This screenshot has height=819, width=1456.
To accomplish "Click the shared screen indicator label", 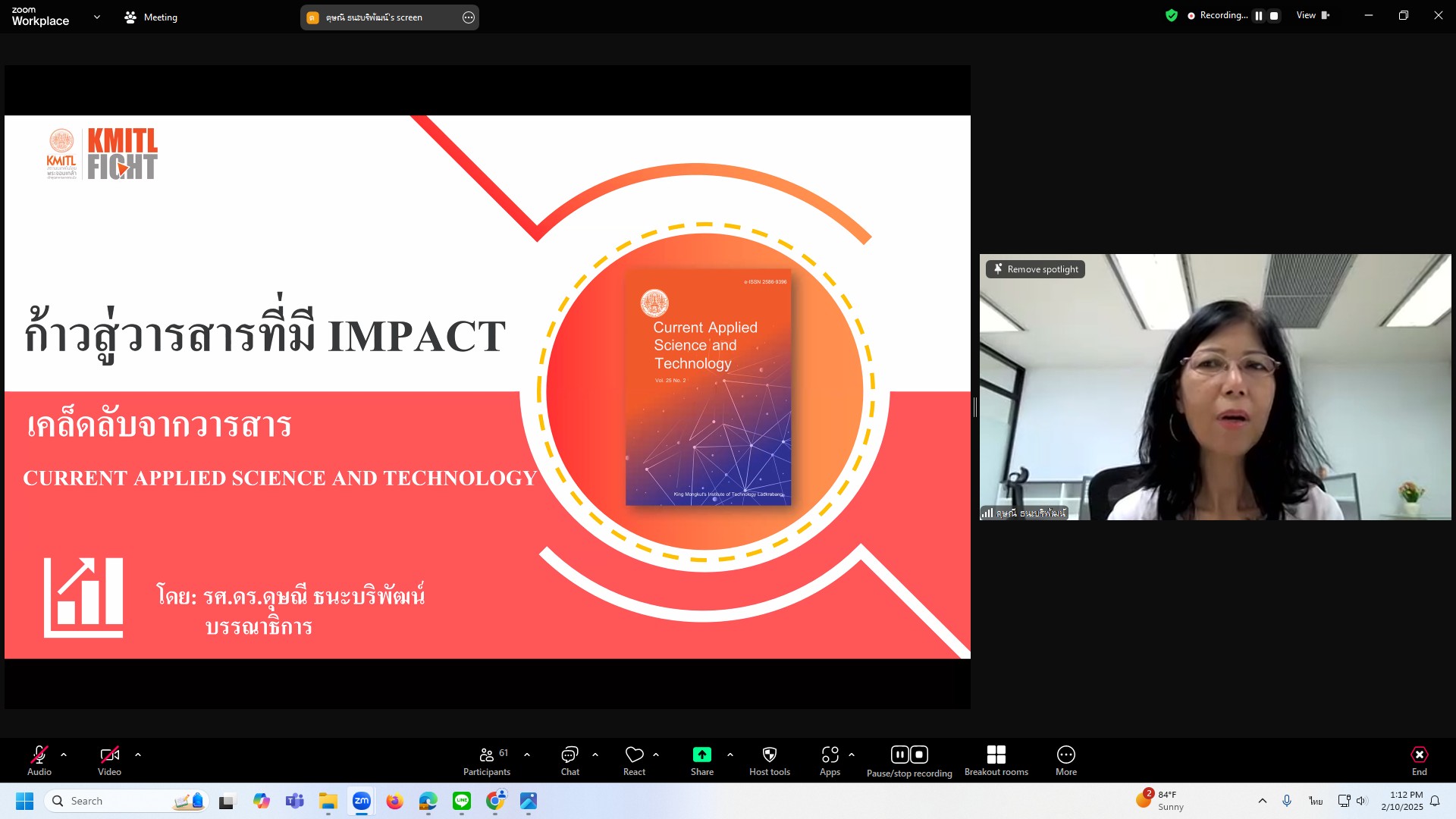I will (x=374, y=17).
